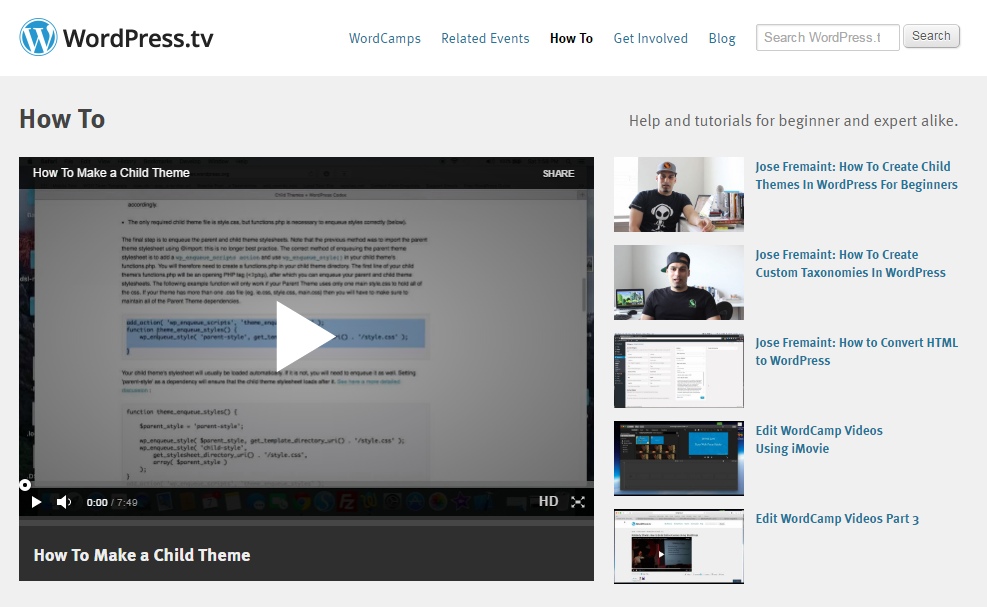Select the How To menu item
The image size is (987, 610).
571,38
